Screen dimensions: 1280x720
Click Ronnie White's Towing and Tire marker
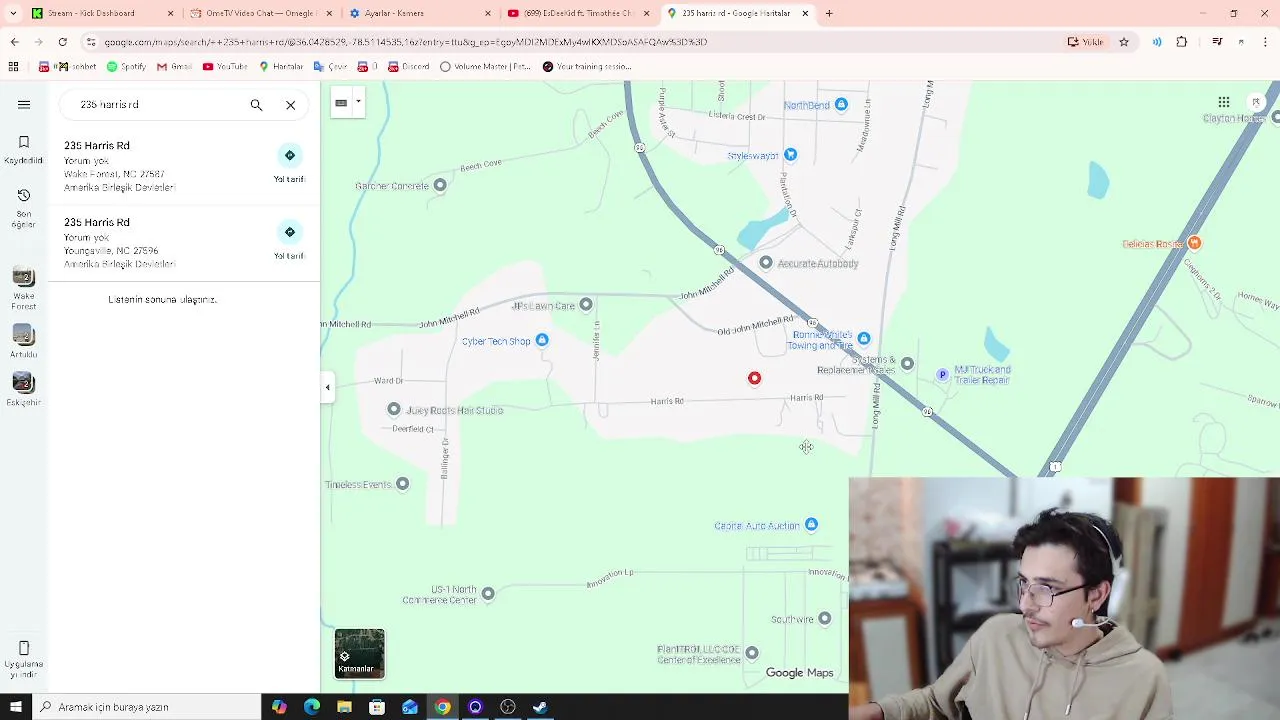click(x=864, y=339)
